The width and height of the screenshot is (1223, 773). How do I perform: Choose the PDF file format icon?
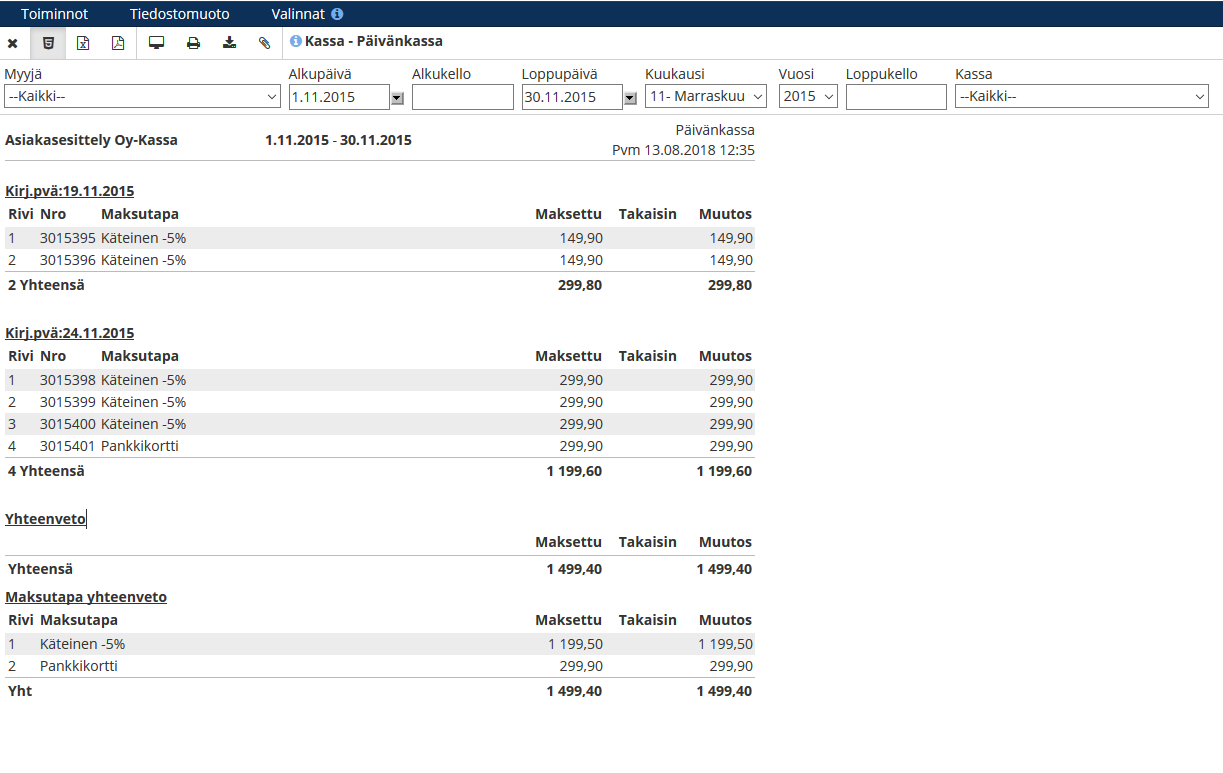[x=118, y=43]
